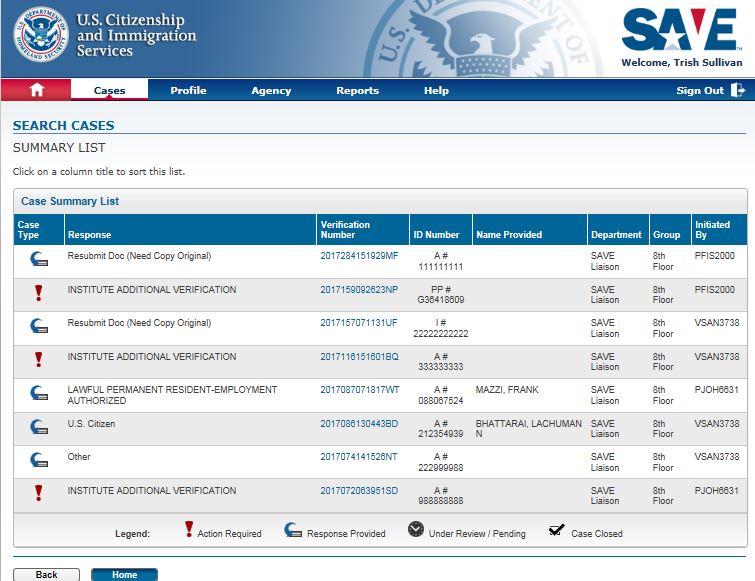Open verification number 2017074141526NT
The width and height of the screenshot is (755, 581).
(x=359, y=457)
